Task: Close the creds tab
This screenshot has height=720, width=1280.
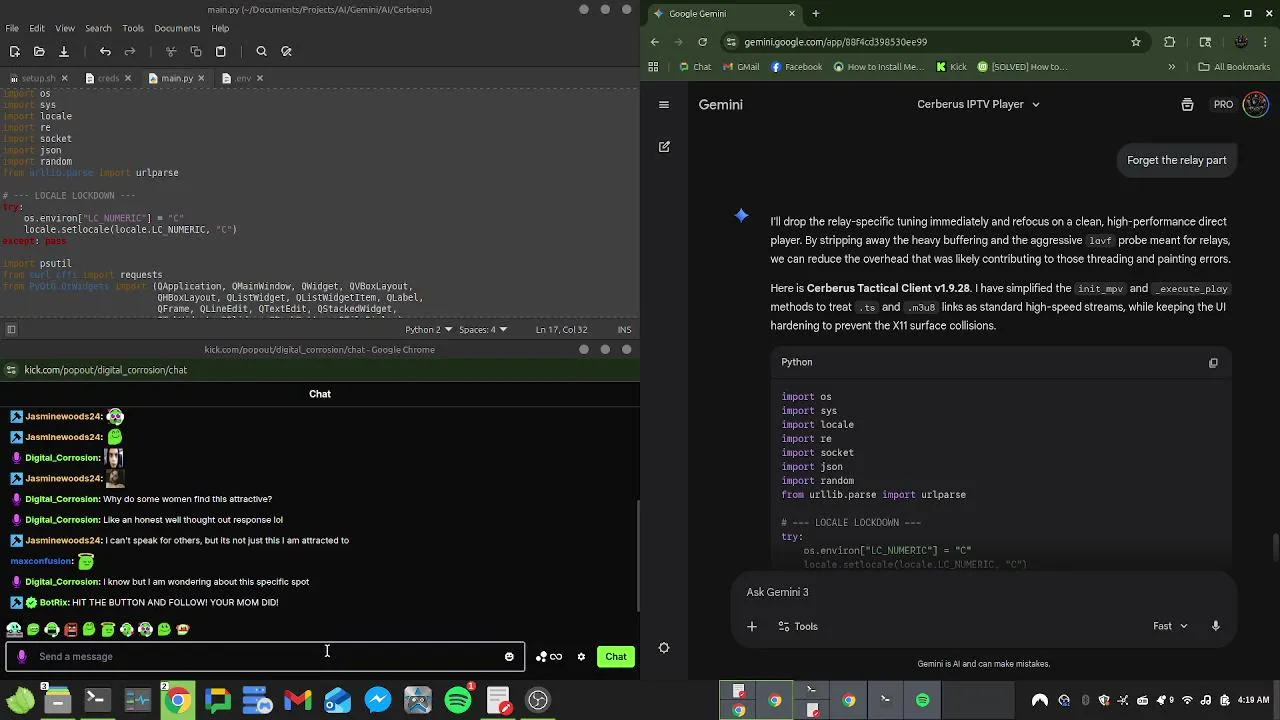Action: pyautogui.click(x=128, y=78)
